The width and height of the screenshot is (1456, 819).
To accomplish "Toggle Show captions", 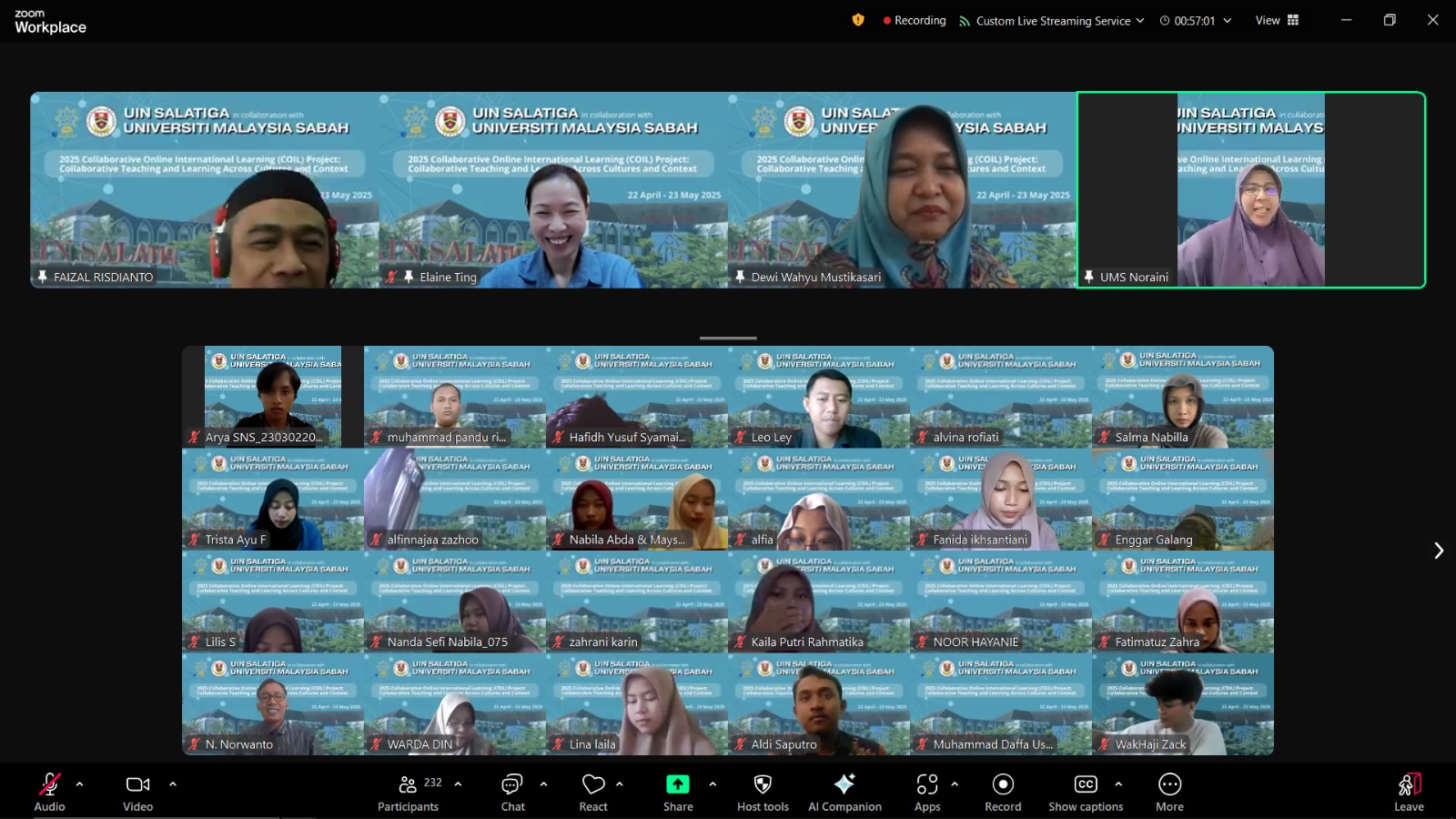I will click(x=1086, y=792).
